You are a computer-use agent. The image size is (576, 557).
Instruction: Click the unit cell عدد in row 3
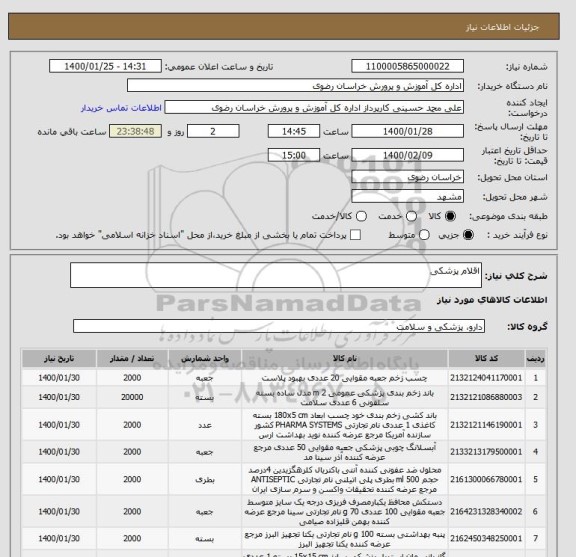[x=205, y=425]
